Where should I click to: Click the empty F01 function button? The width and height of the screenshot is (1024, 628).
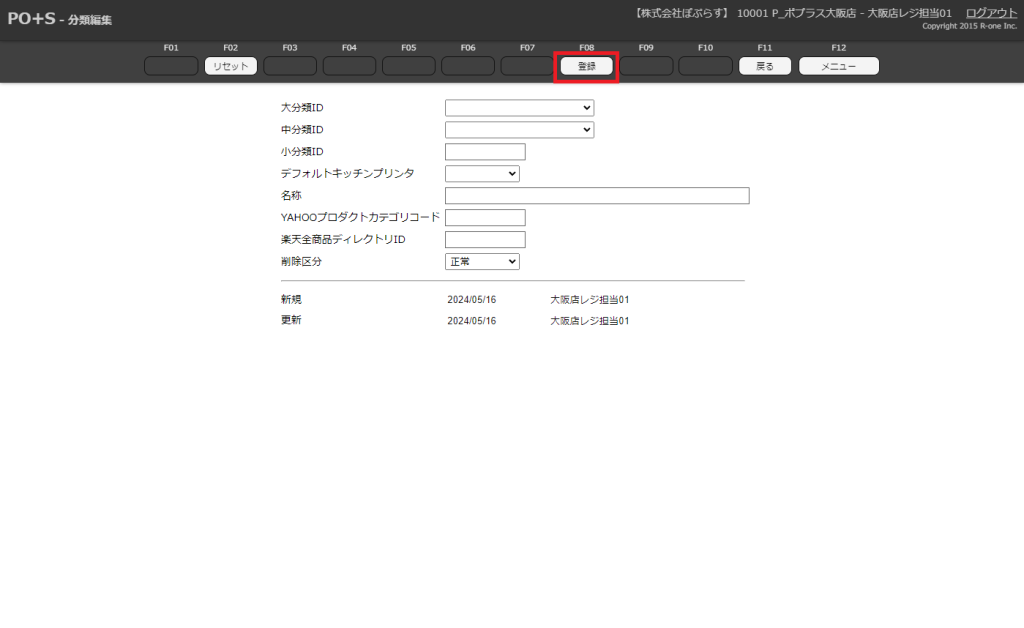(171, 66)
